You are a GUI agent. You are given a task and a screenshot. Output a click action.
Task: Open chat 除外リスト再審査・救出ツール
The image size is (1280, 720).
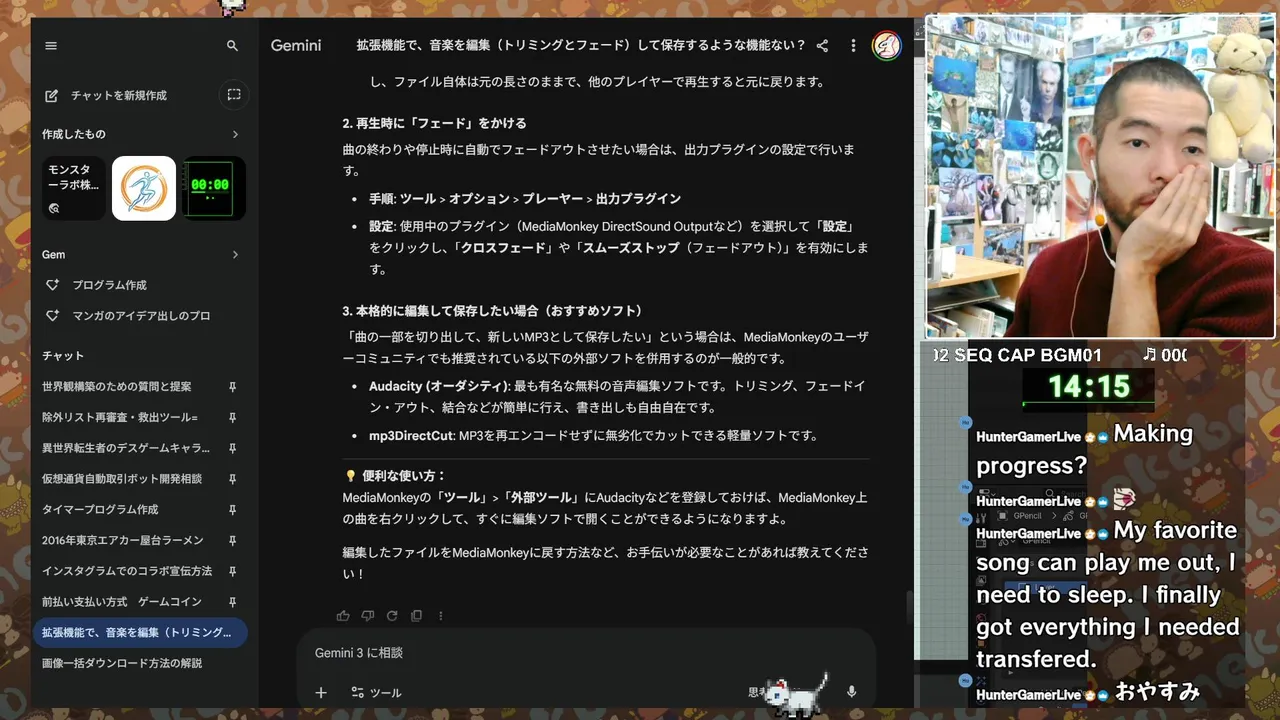point(120,418)
